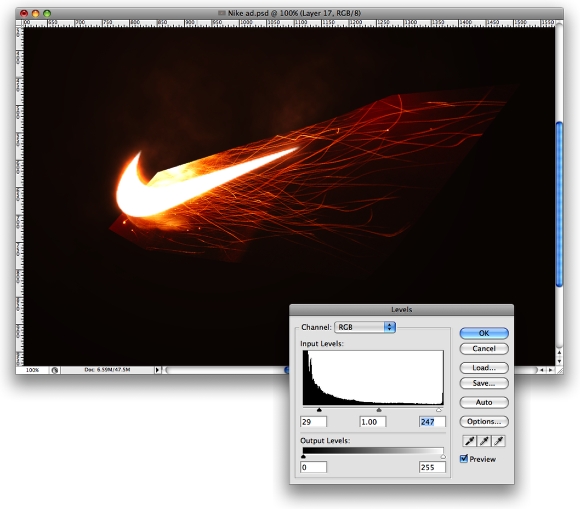Select the black point eyedropper
The width and height of the screenshot is (580, 509).
pos(469,441)
